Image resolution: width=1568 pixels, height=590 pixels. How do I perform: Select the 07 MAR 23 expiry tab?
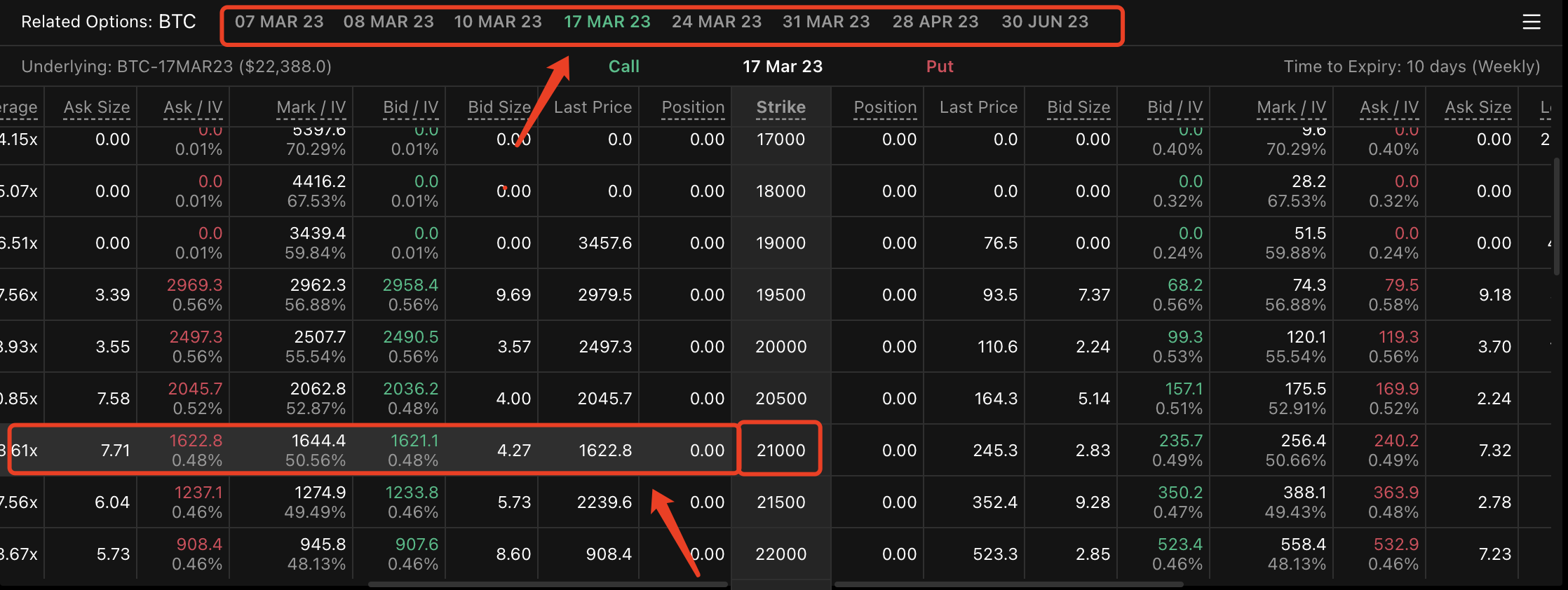tap(279, 22)
